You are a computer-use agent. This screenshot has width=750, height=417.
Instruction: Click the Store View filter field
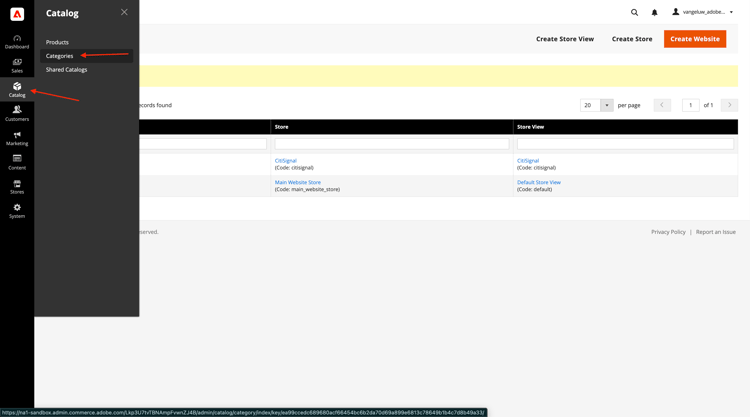click(x=625, y=143)
